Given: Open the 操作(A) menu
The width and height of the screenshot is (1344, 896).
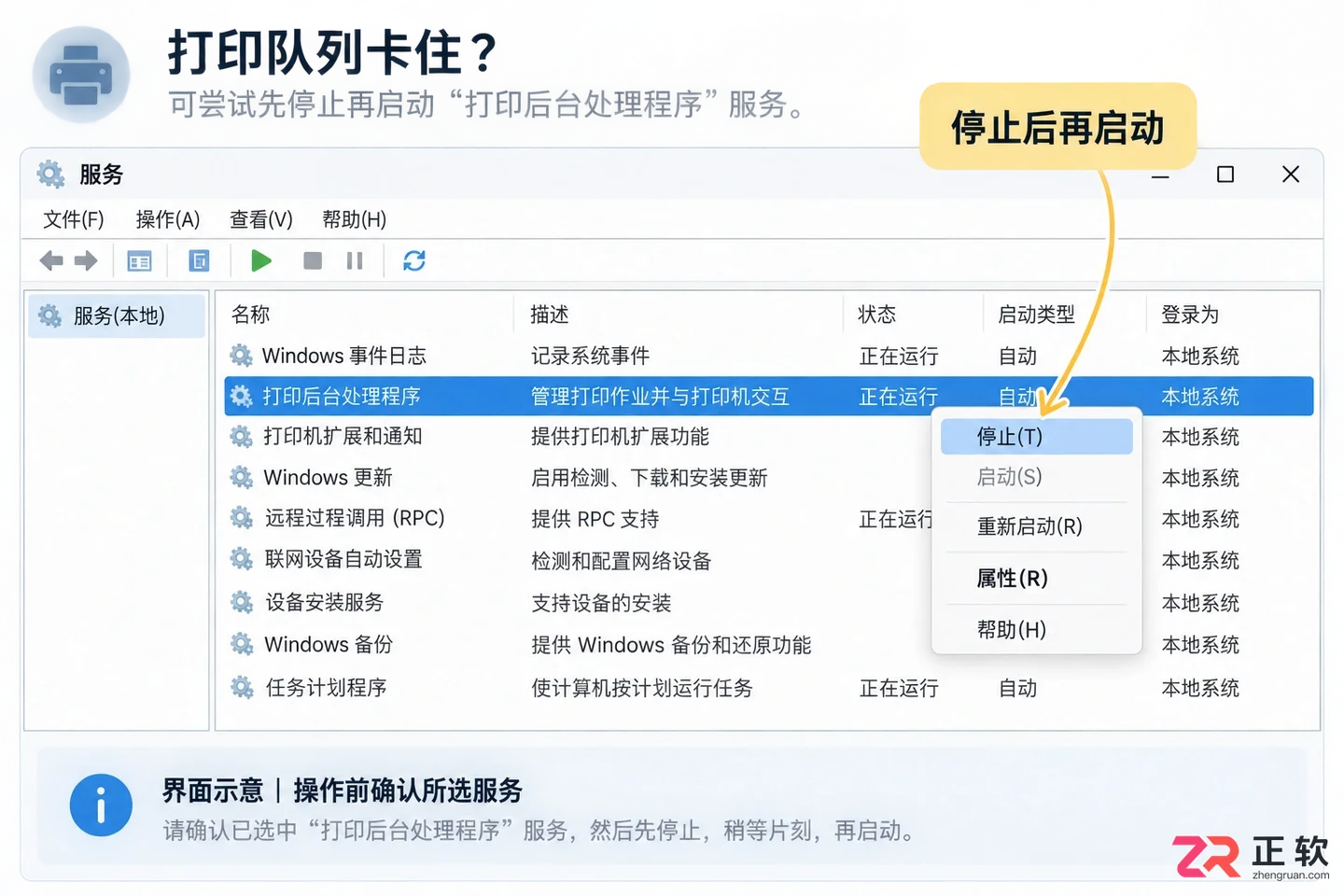Looking at the screenshot, I should click(168, 219).
